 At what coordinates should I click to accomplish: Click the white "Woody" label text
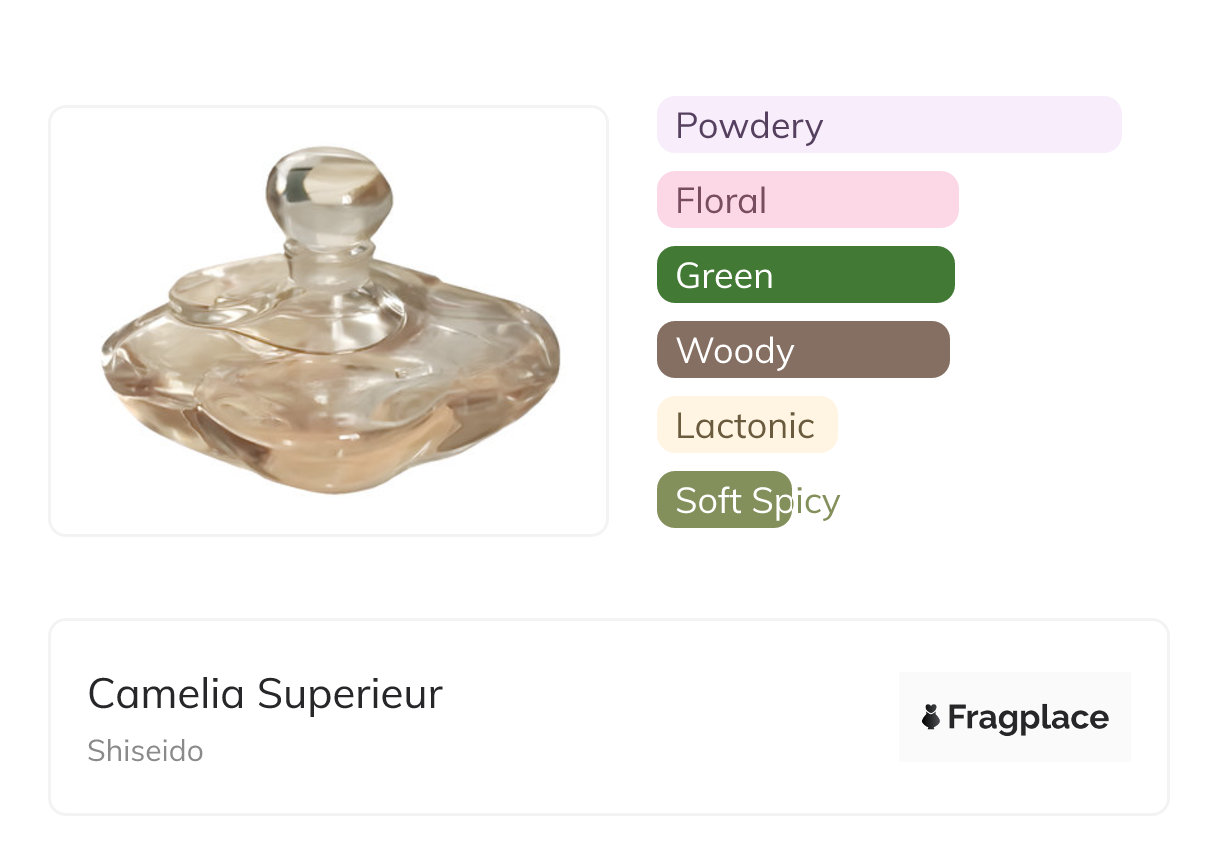coord(735,351)
